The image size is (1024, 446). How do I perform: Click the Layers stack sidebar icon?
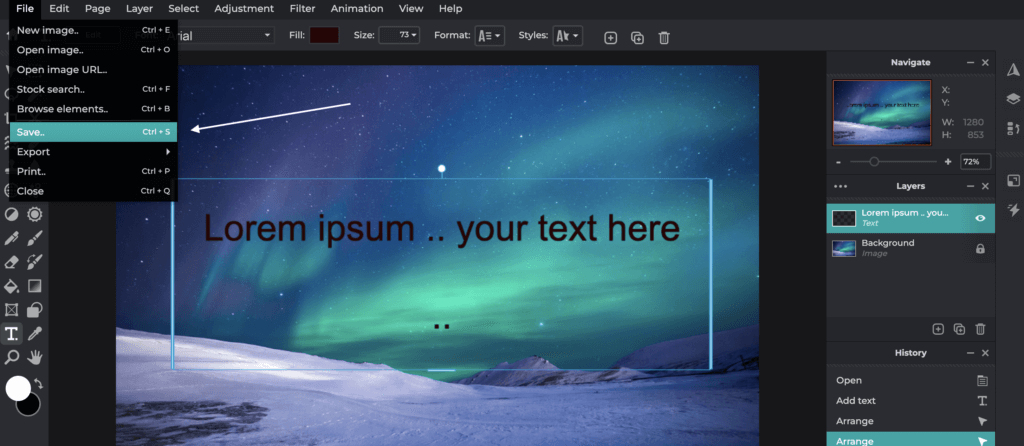[x=1013, y=99]
